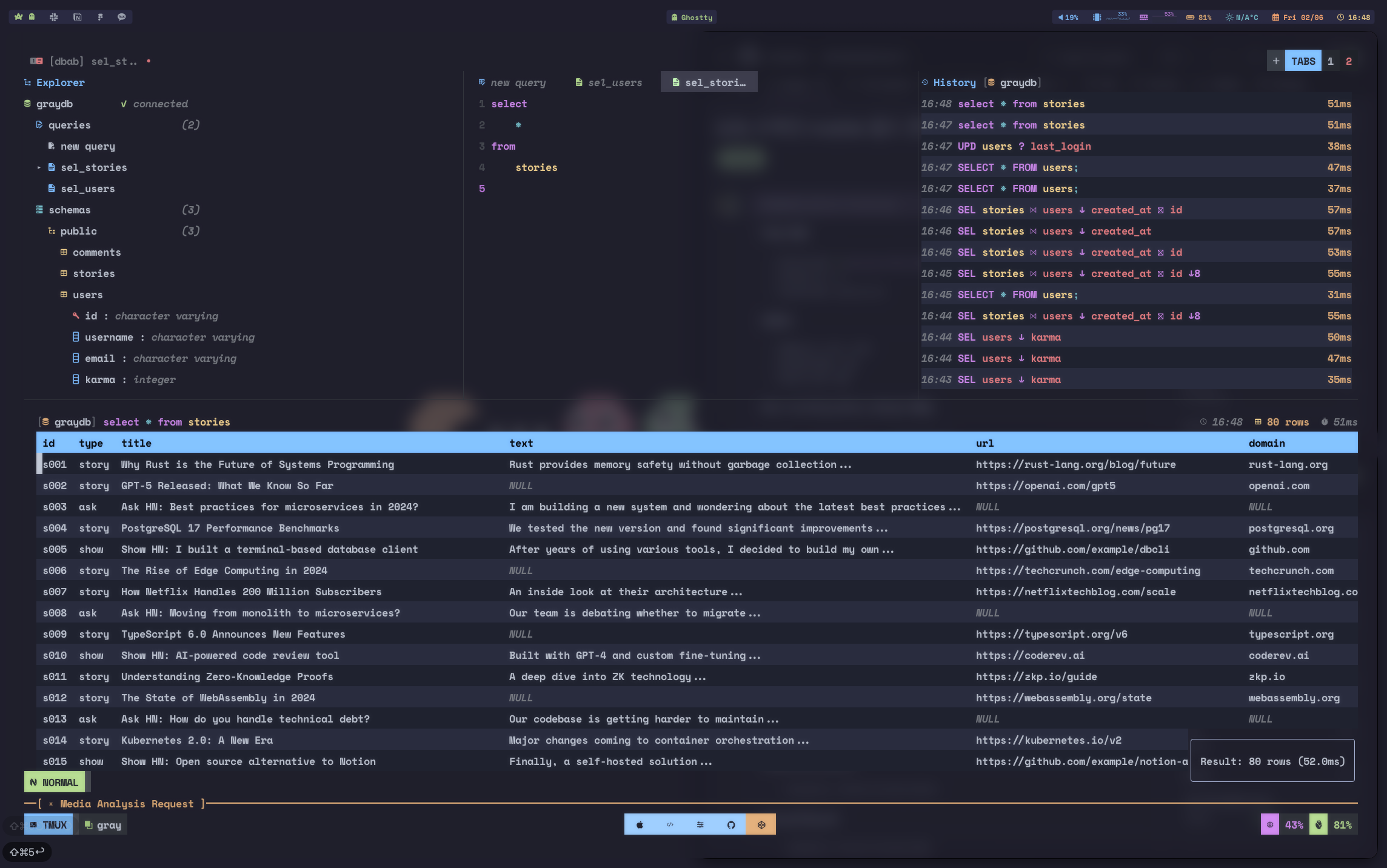Image resolution: width=1387 pixels, height=868 pixels.
Task: Click the plus button next to TABS
Action: pos(1275,61)
